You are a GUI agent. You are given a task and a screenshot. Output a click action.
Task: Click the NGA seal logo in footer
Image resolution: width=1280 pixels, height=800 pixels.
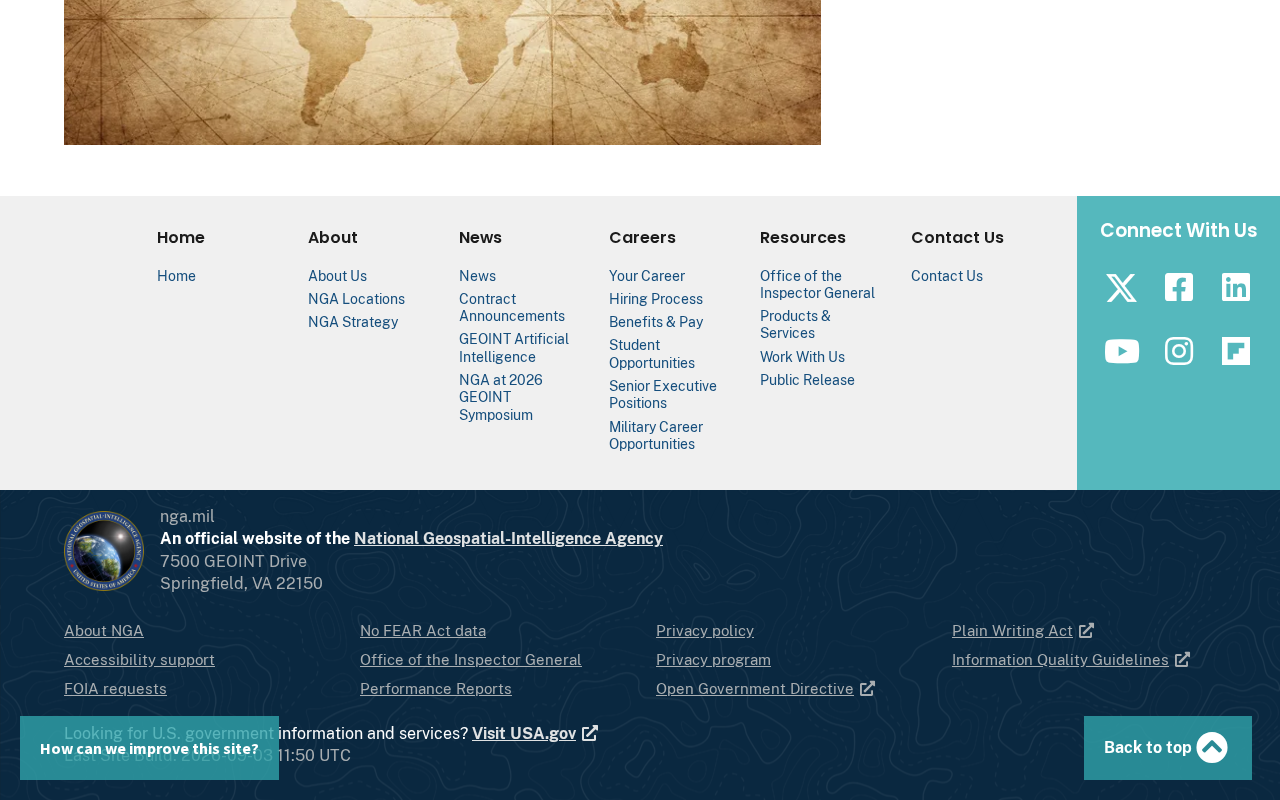point(104,551)
